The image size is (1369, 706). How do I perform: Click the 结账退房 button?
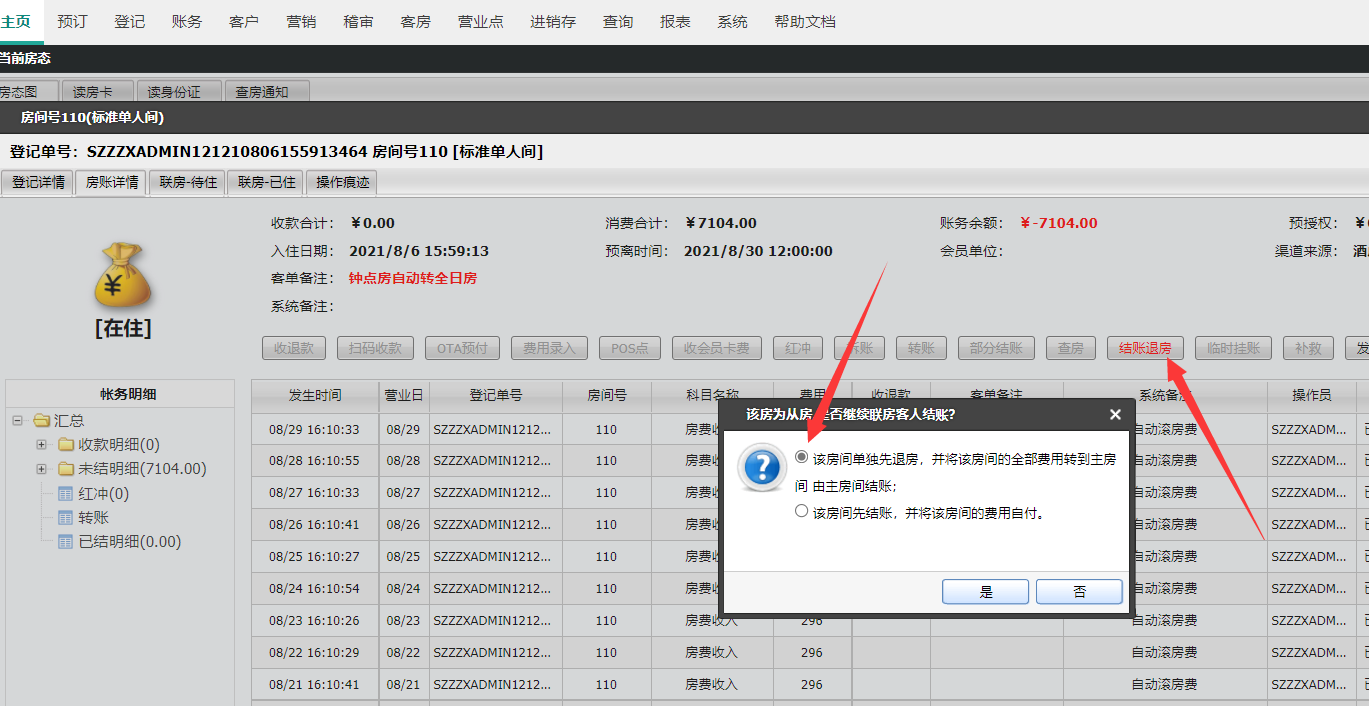click(x=1145, y=348)
